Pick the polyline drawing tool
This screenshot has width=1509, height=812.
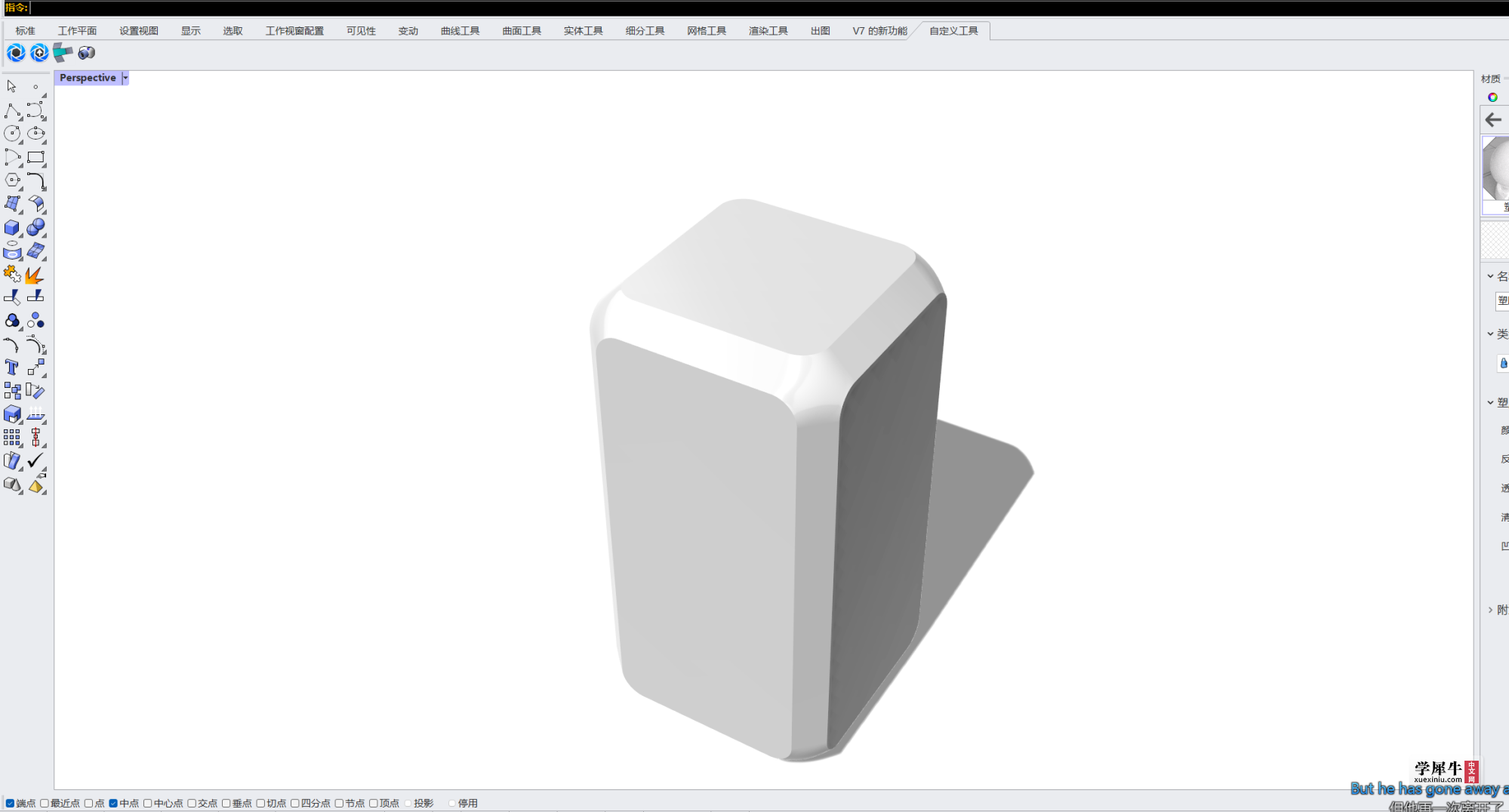click(x=12, y=111)
